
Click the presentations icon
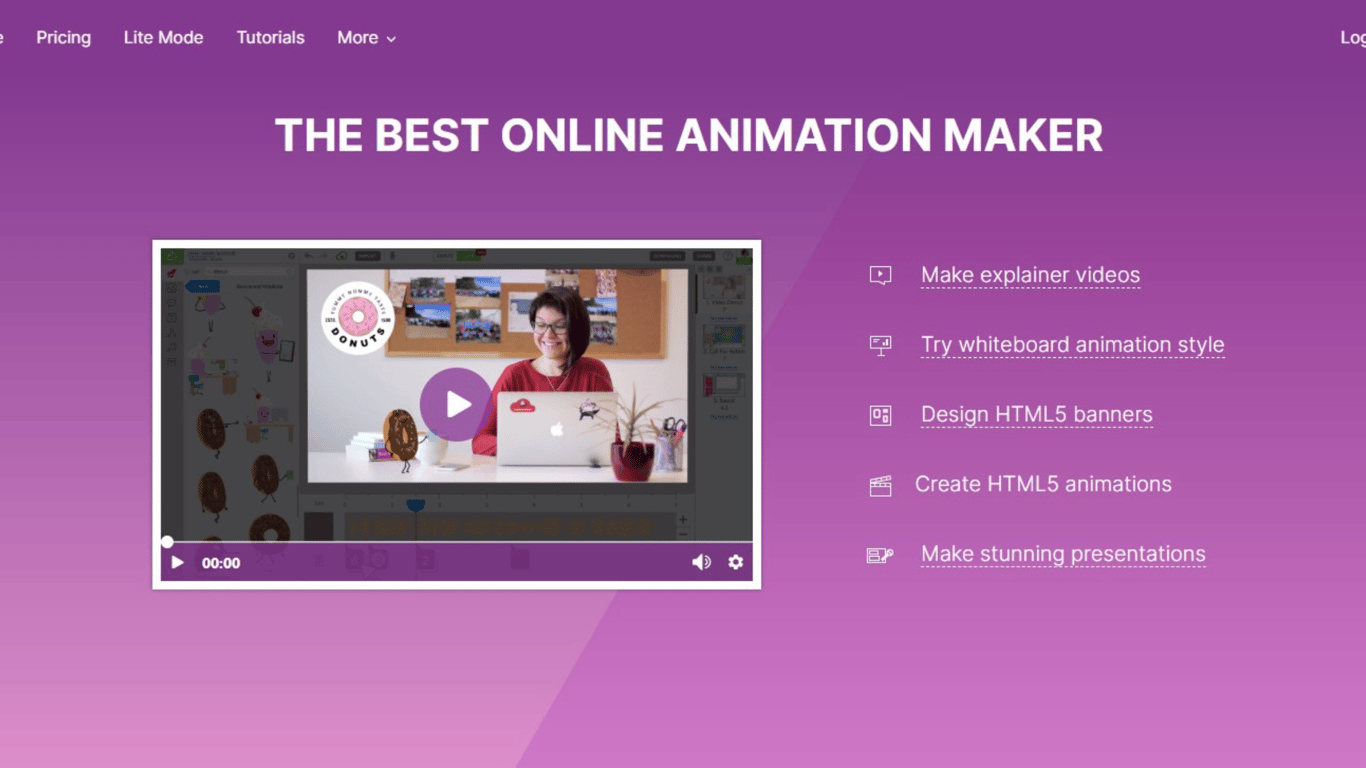click(880, 555)
